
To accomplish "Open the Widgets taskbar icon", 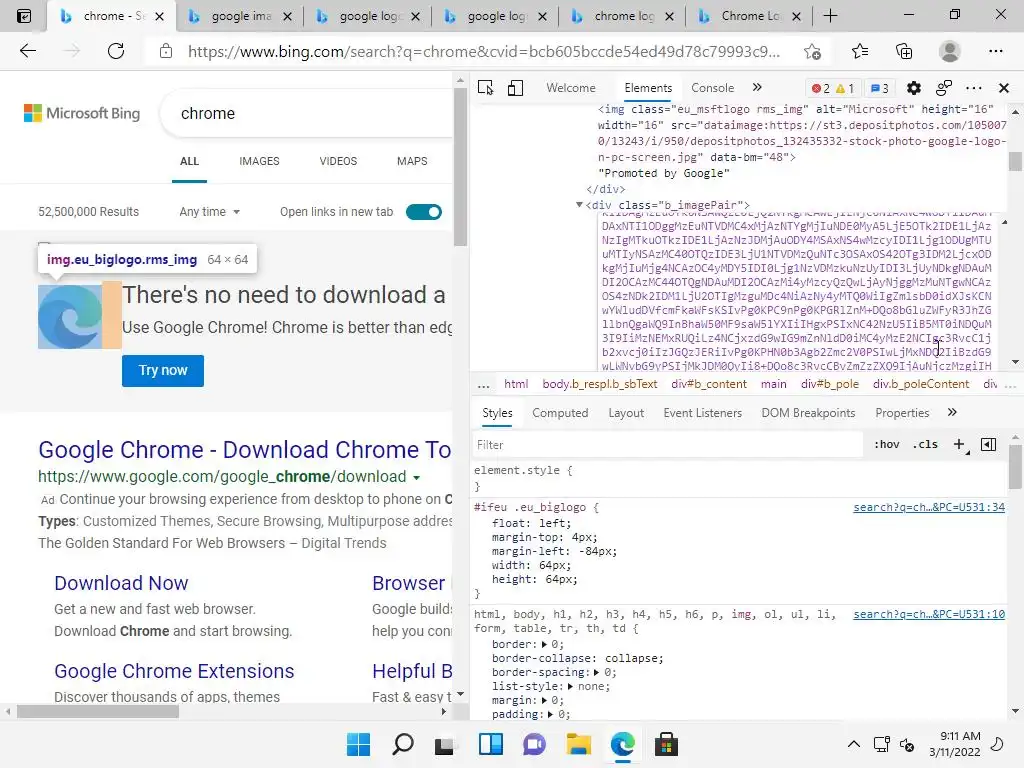I will (x=490, y=744).
